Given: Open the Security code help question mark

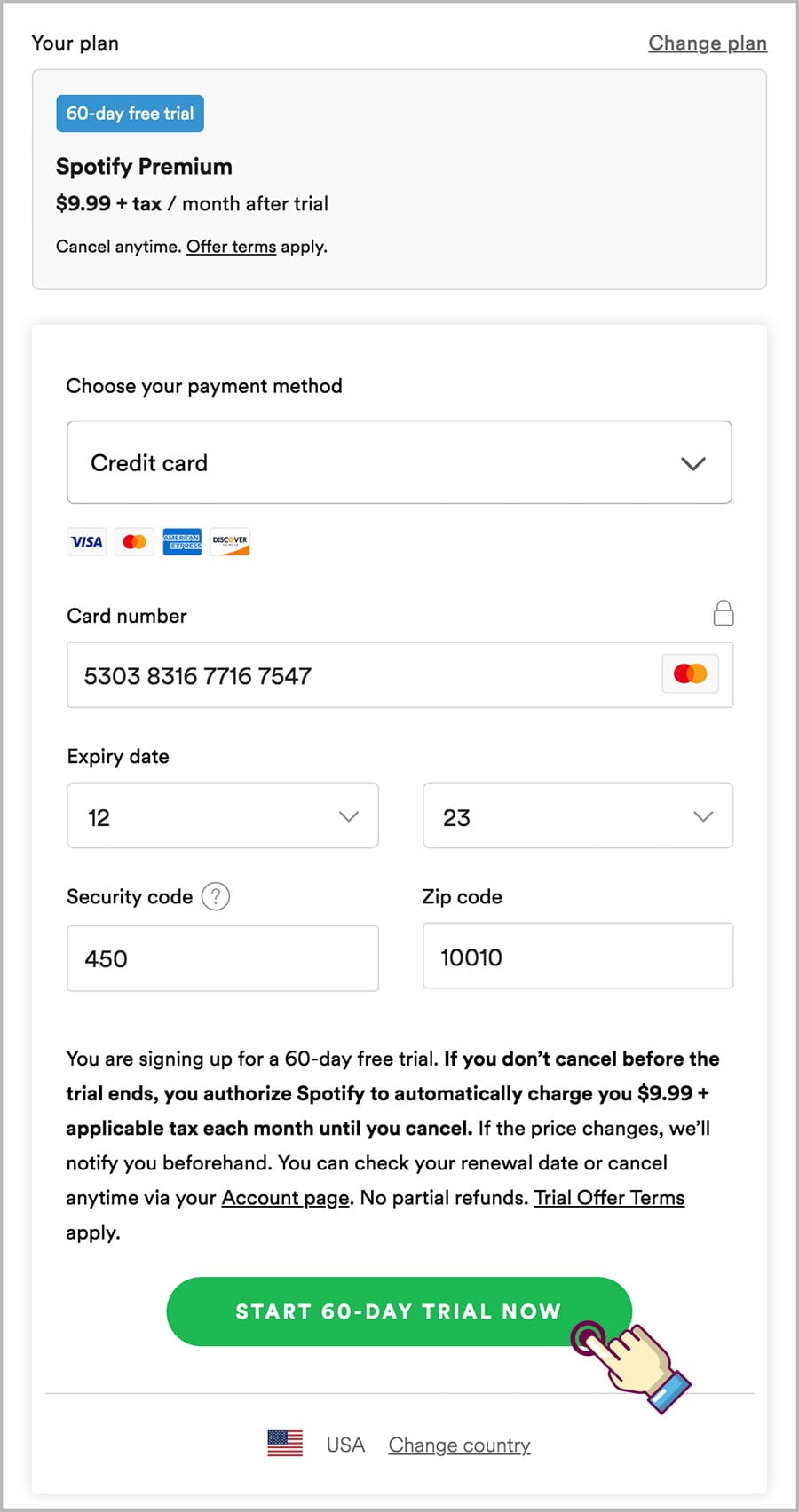Looking at the screenshot, I should point(216,896).
